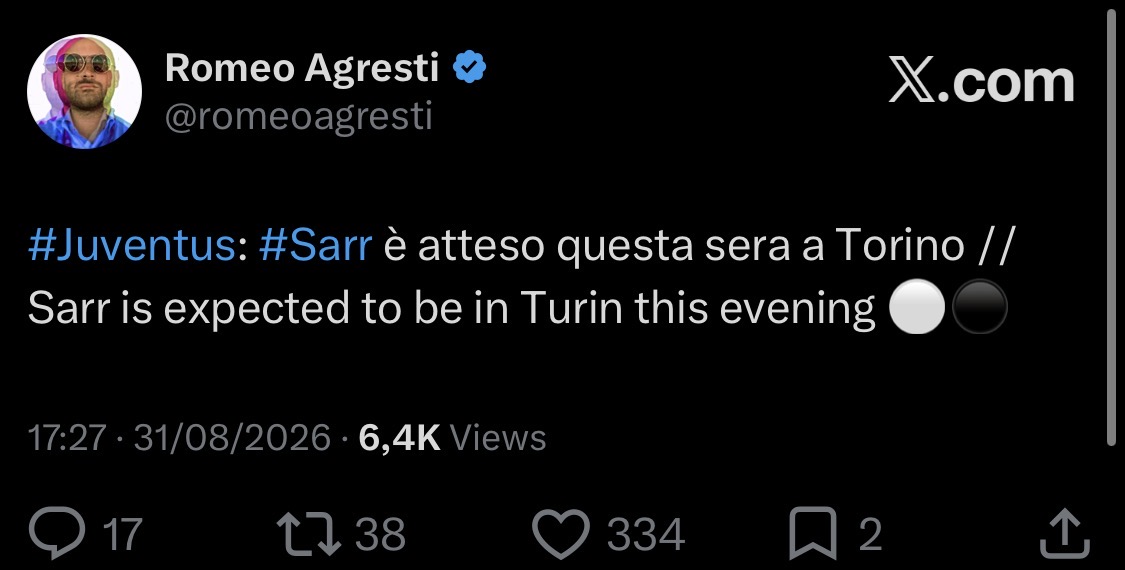Screen dimensions: 1125x570
Task: Open the @romeoagresti handle
Action: (x=298, y=116)
